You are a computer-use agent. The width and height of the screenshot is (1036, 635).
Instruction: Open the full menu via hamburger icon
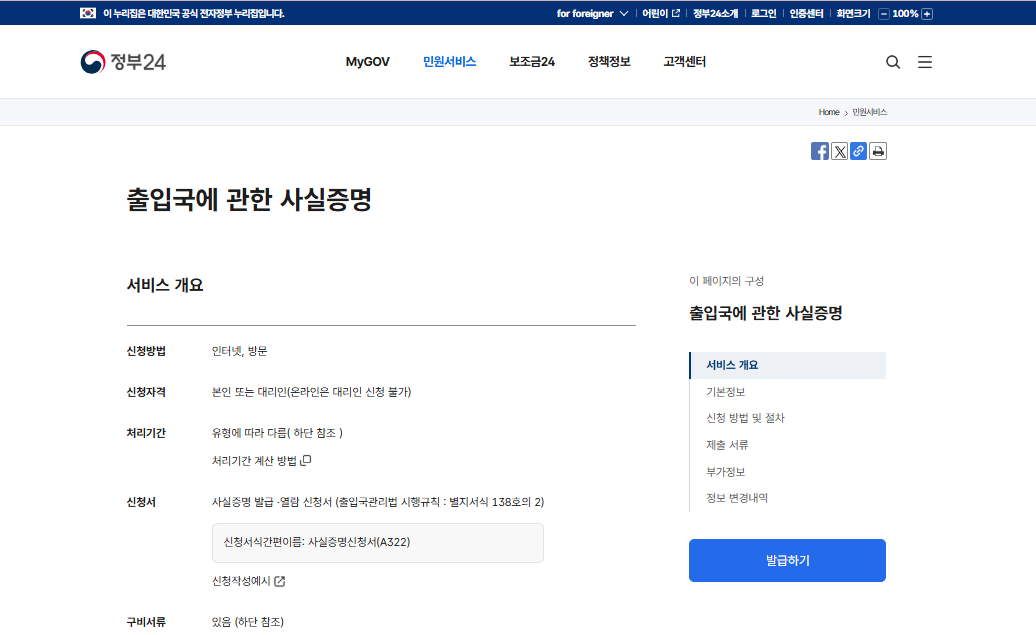[x=925, y=61]
